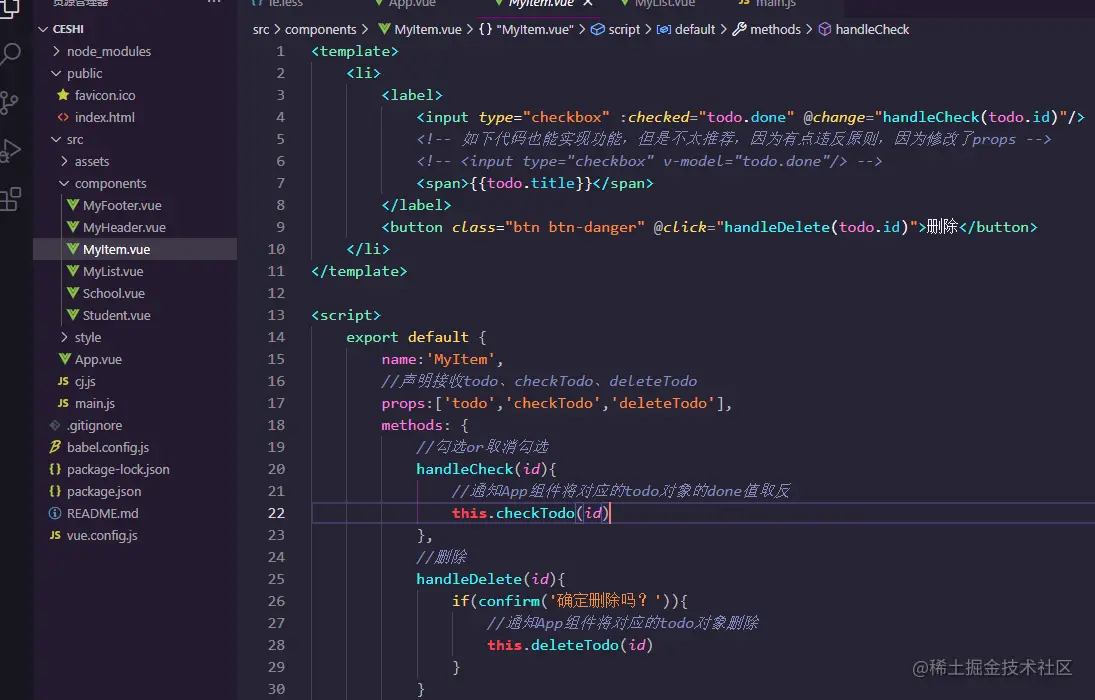Click line number 1 in the gutter

click(281, 51)
